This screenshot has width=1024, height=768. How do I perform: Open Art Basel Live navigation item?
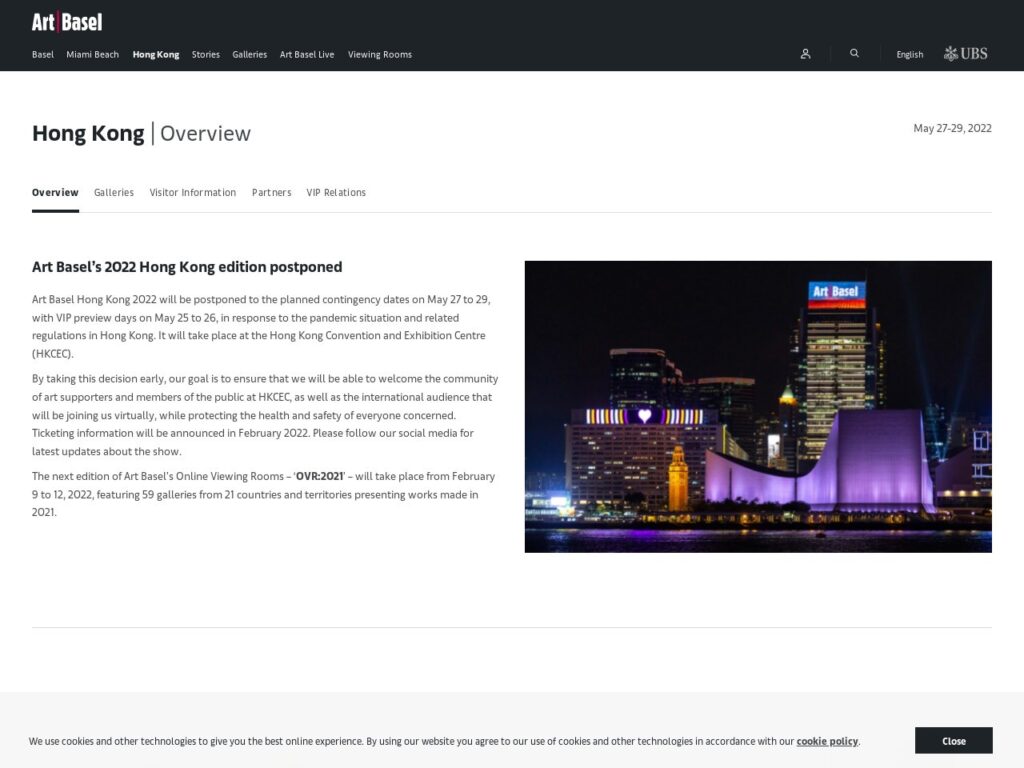click(x=307, y=54)
